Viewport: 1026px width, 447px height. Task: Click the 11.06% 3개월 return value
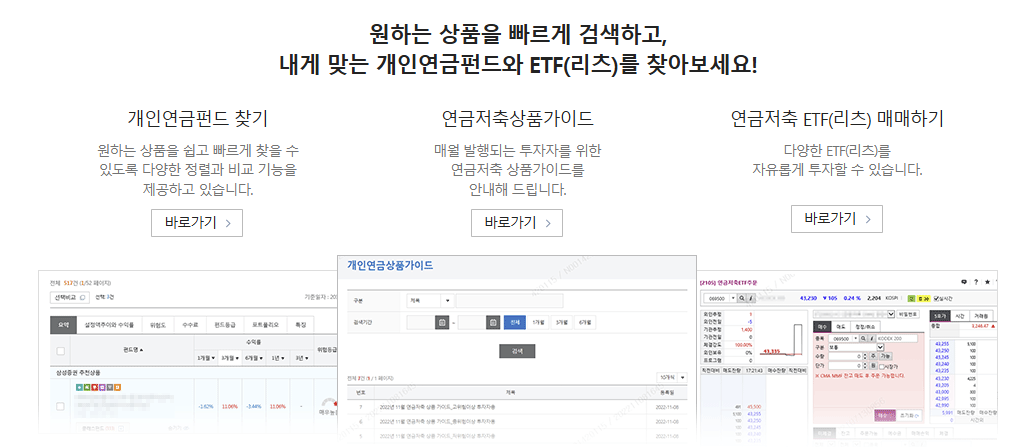click(x=230, y=406)
